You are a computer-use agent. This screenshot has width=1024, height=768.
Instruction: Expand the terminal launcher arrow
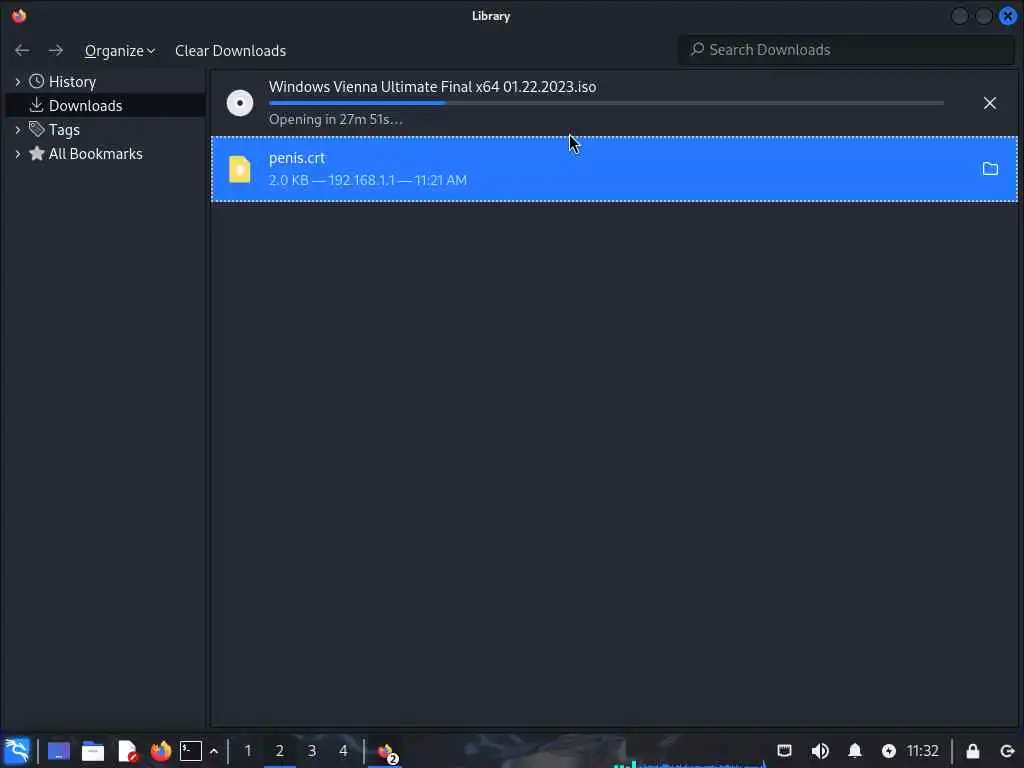tap(214, 752)
